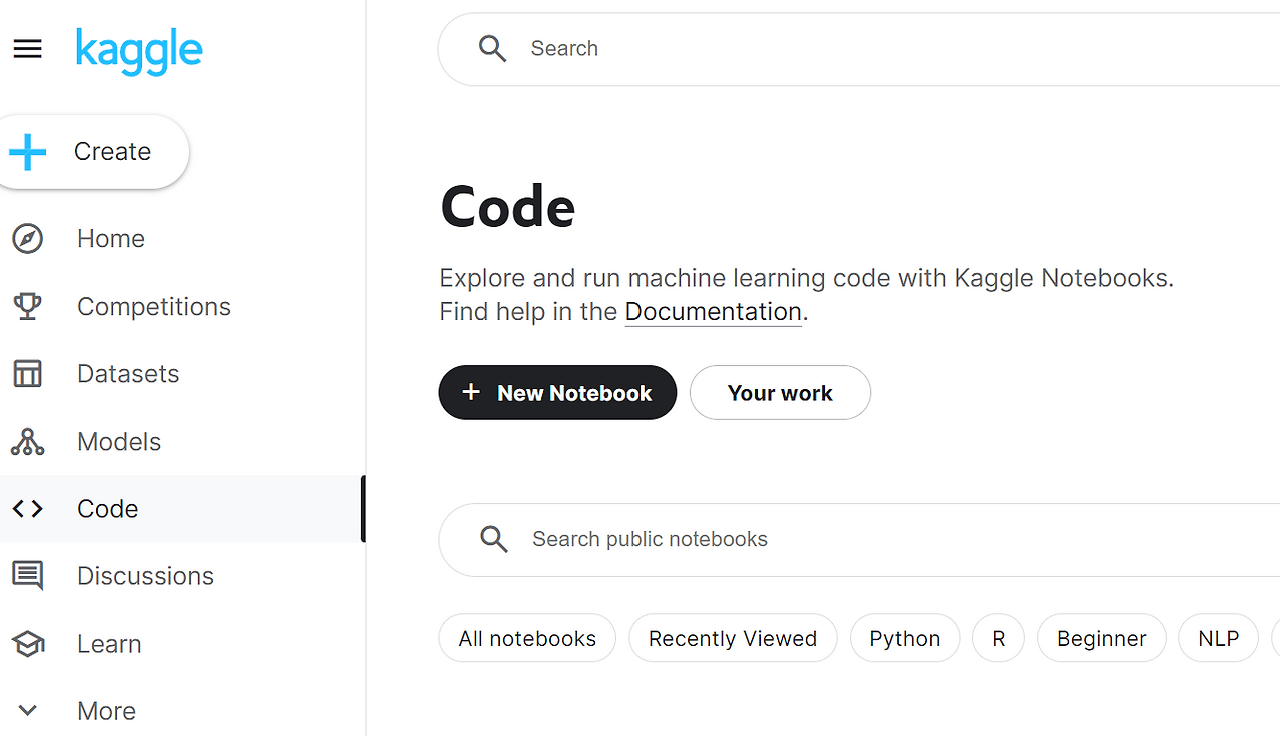This screenshot has height=736, width=1280.
Task: Create a New Notebook
Action: click(x=557, y=392)
